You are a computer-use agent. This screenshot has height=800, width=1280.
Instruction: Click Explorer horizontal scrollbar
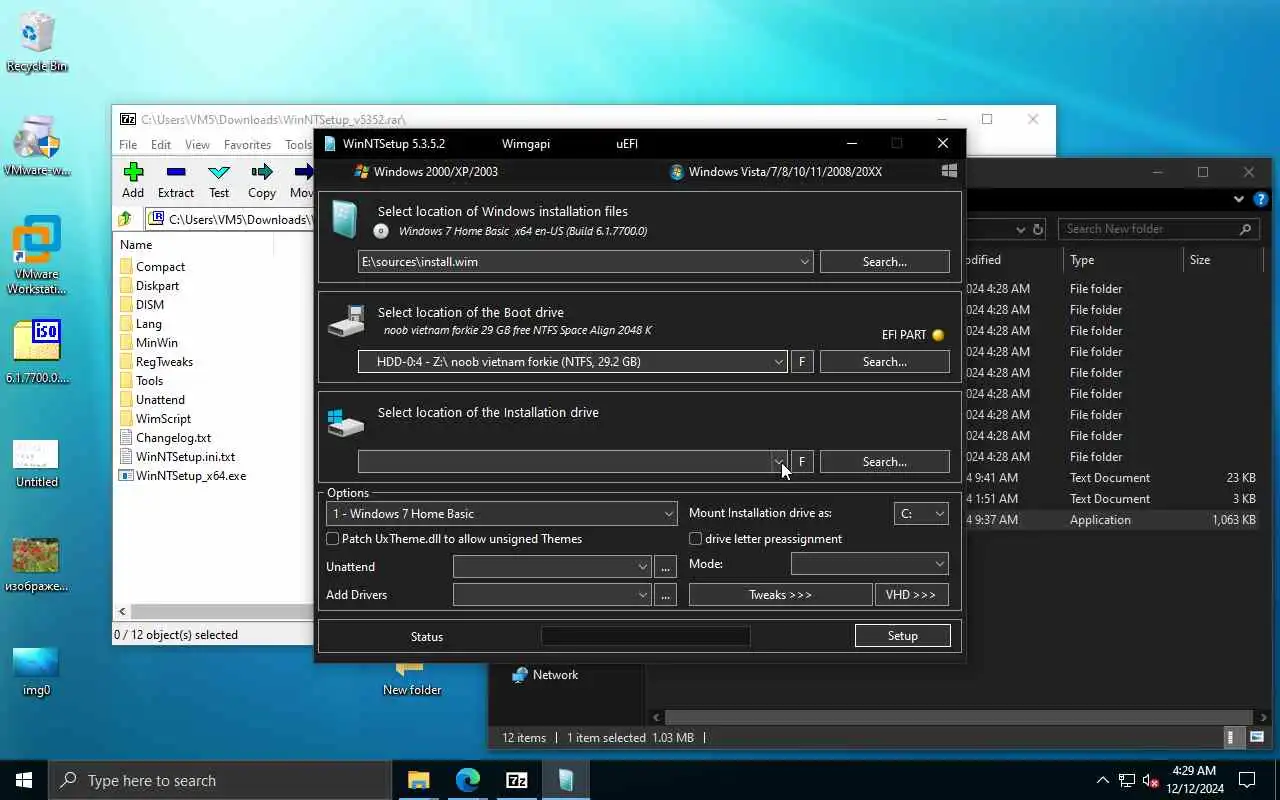[x=960, y=717]
